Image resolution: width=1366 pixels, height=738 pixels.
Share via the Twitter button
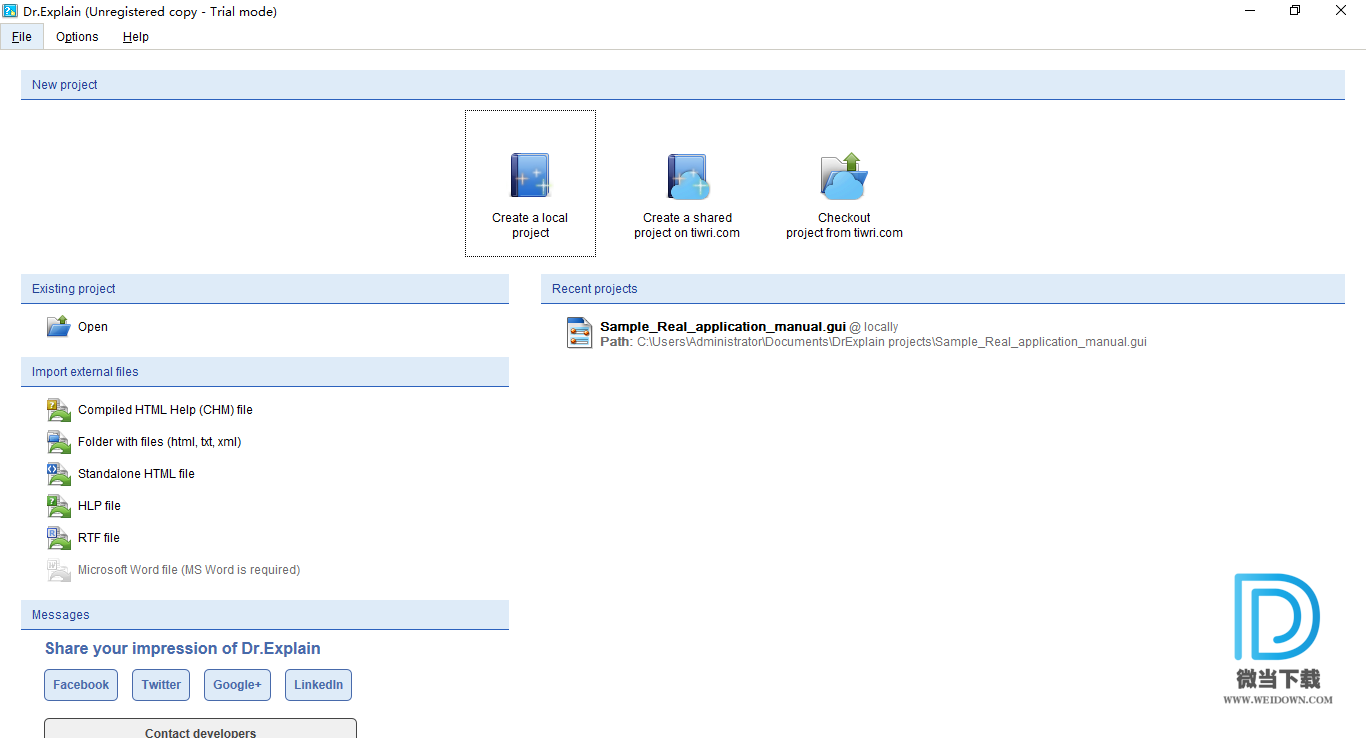(161, 685)
